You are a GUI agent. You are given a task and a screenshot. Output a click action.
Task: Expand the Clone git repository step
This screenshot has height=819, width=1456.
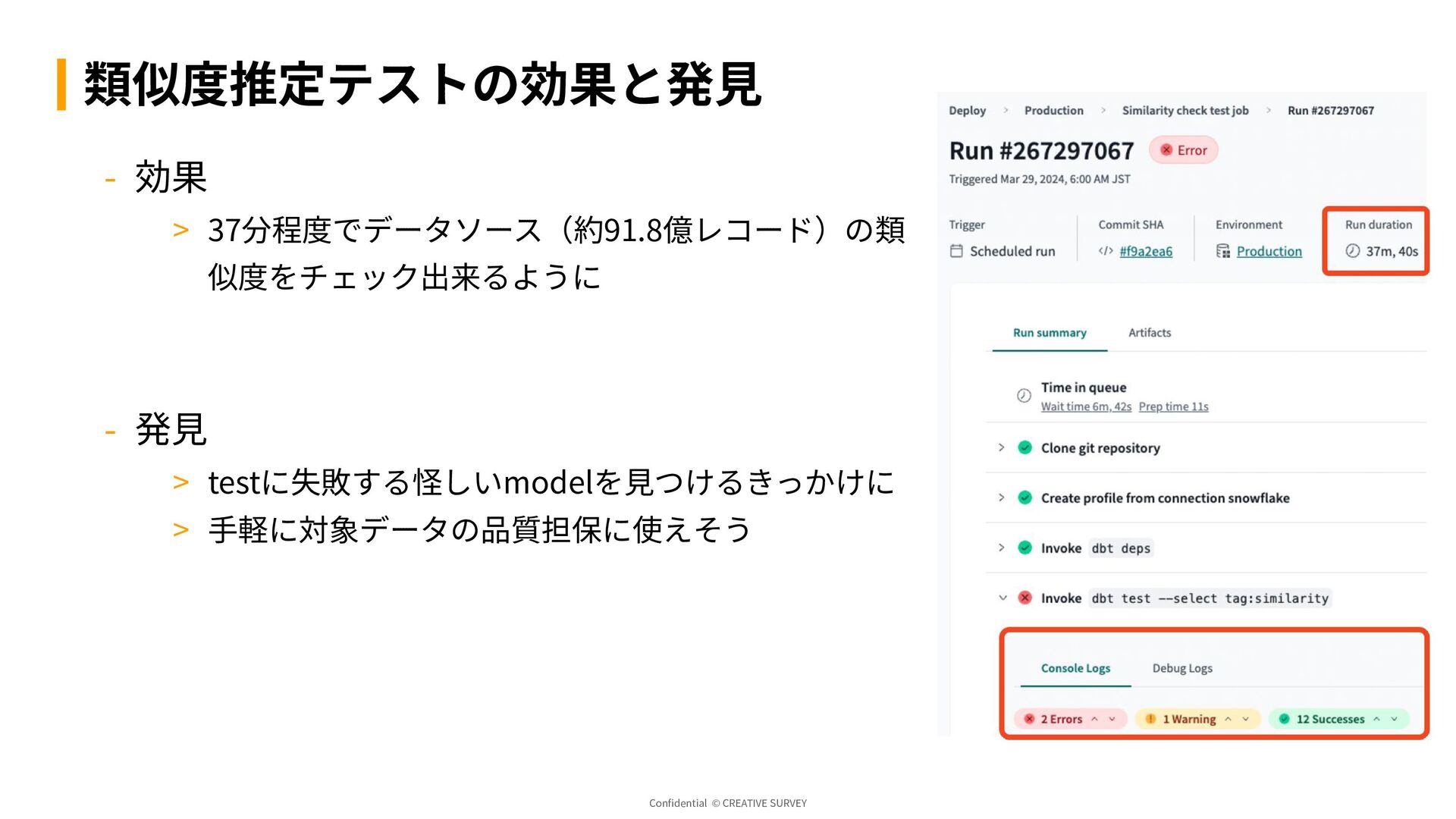(x=1001, y=447)
